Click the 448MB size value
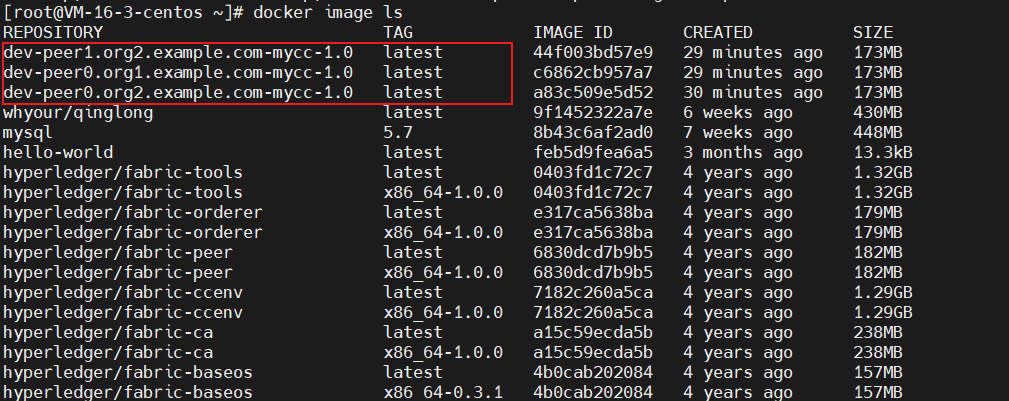Viewport: 1009px width, 401px height. 878,133
